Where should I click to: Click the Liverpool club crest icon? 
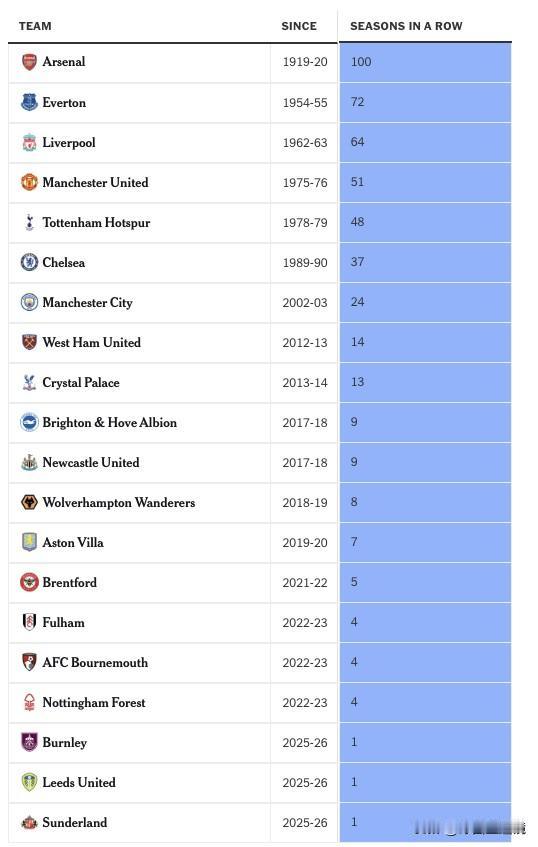29,143
